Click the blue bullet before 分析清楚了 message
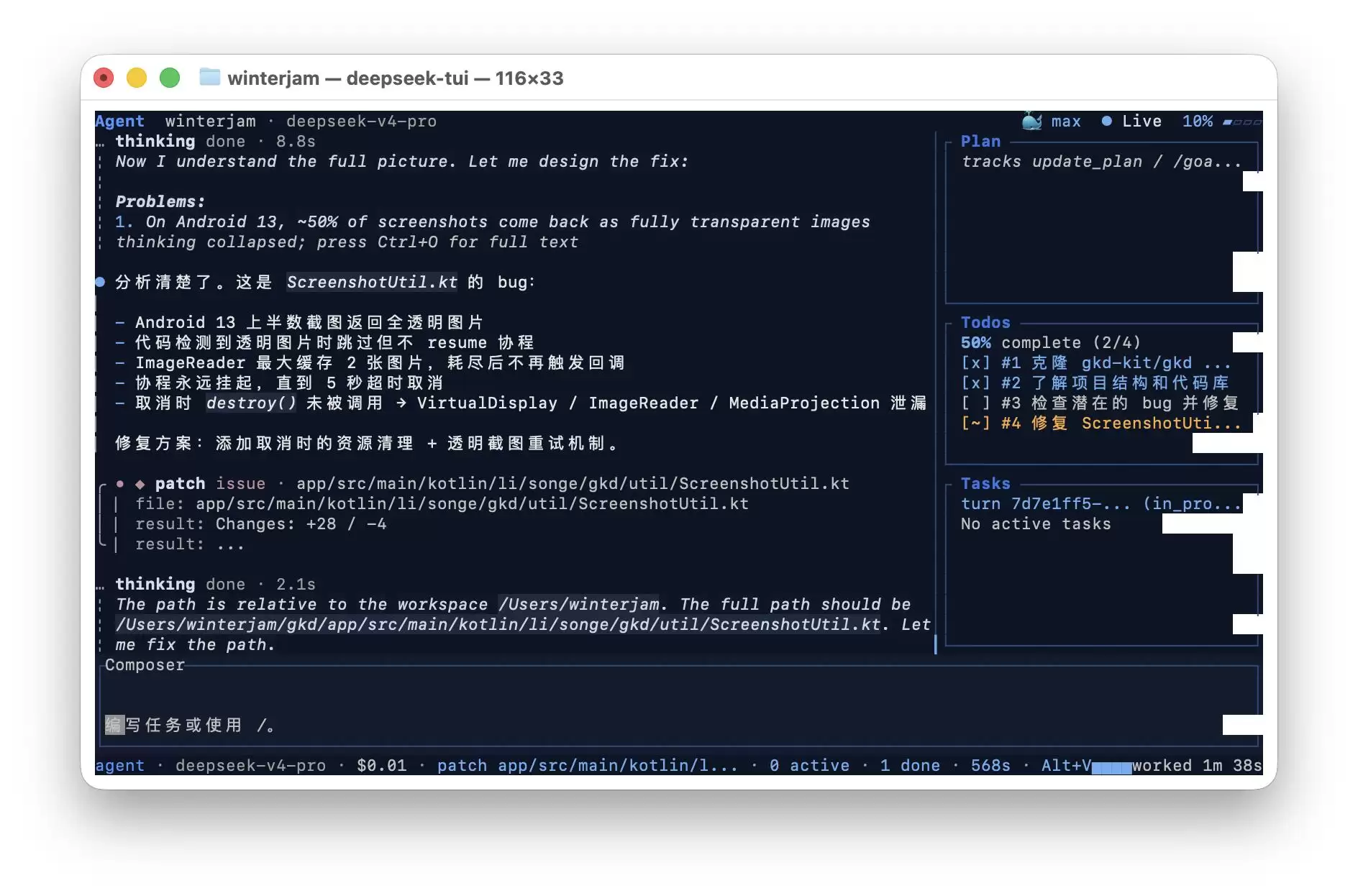Viewport: 1358px width, 896px height. click(100, 283)
